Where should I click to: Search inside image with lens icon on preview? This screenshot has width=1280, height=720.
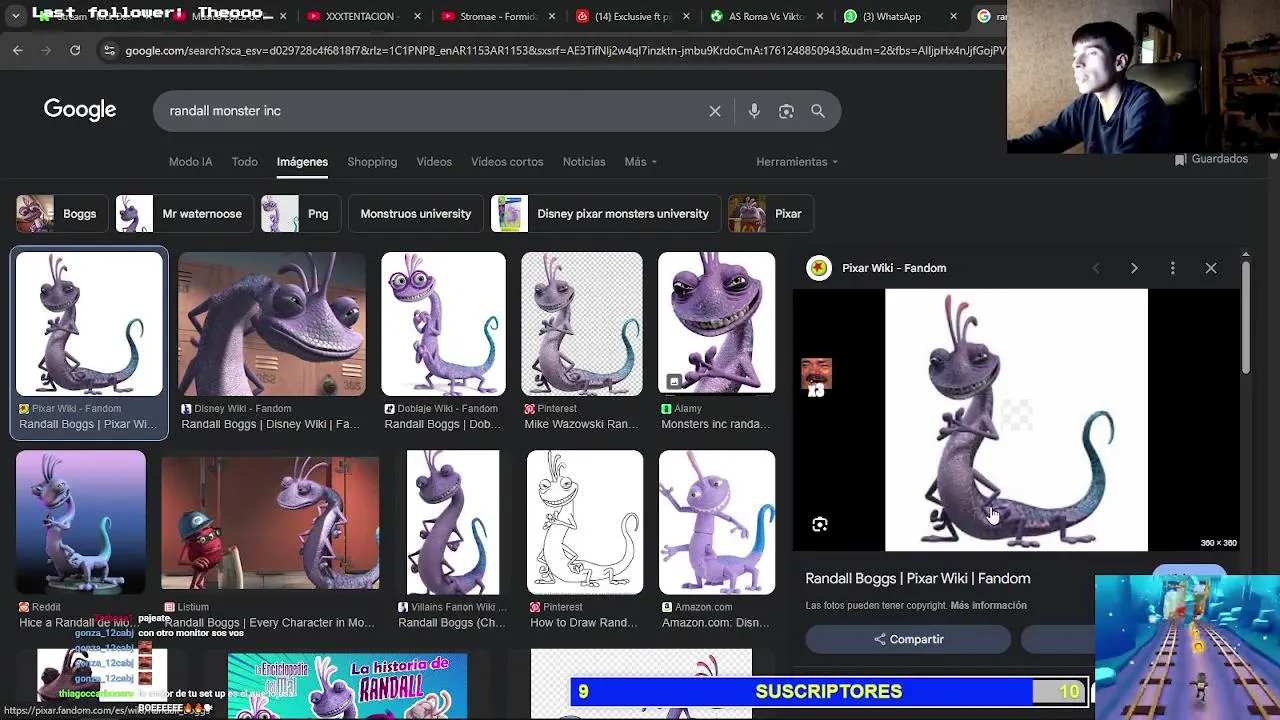820,524
